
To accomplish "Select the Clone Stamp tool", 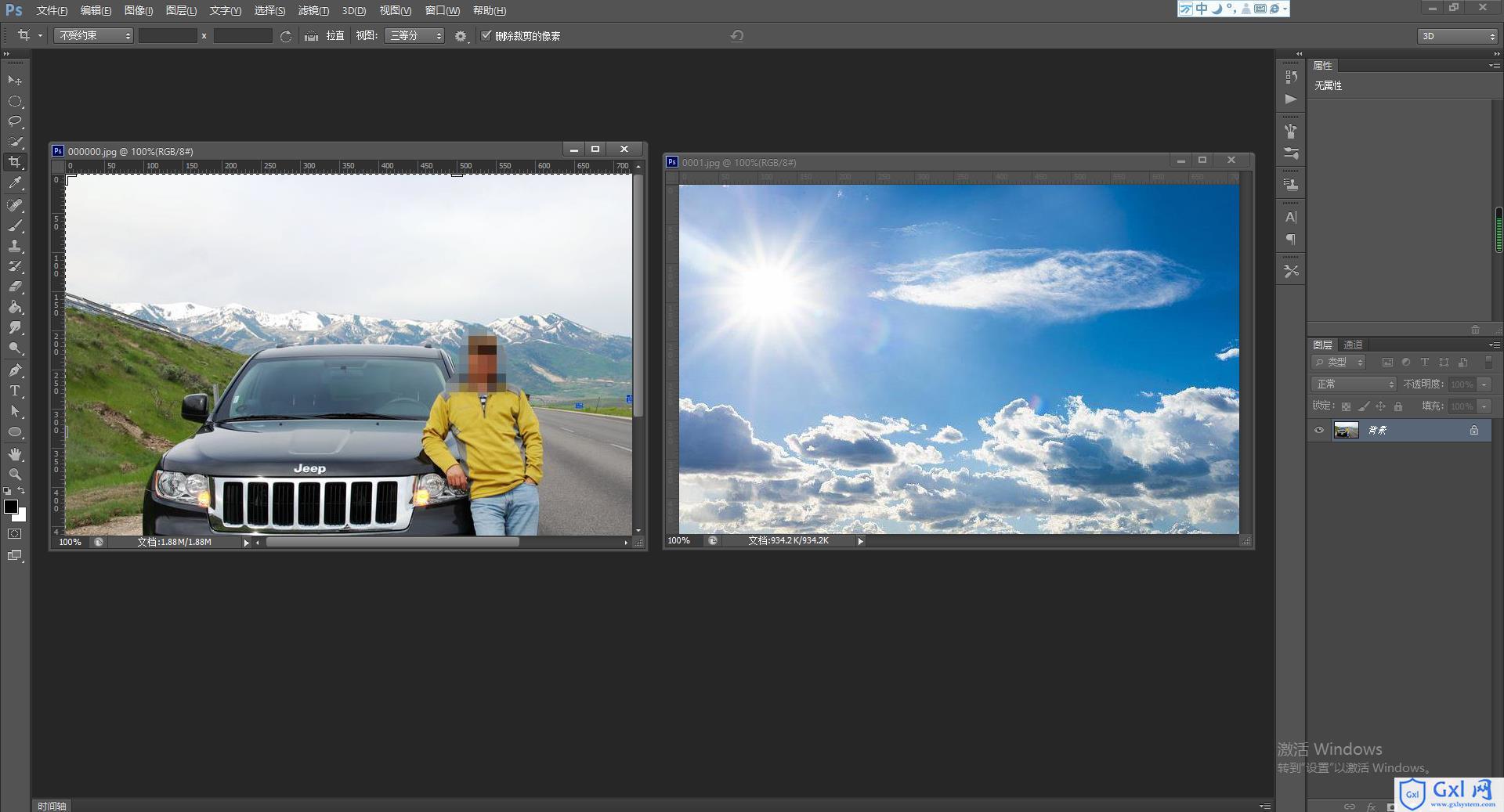I will pyautogui.click(x=15, y=246).
